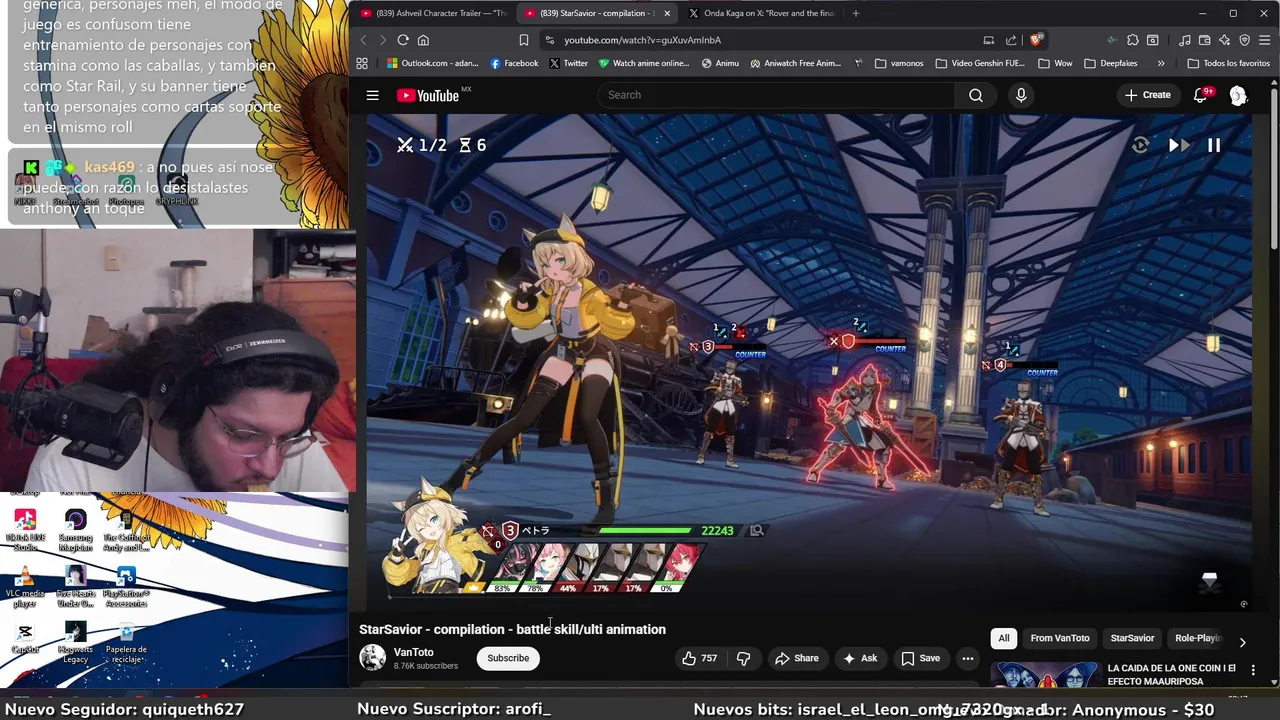The image size is (1280, 720).
Task: Select the From VanToto filter chip
Action: (x=1060, y=638)
